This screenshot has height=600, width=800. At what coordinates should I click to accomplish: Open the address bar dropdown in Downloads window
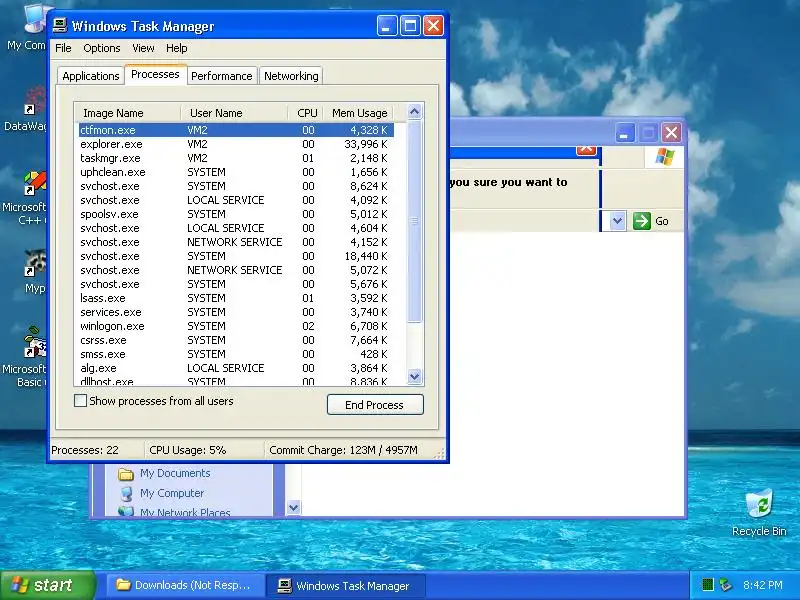[617, 221]
